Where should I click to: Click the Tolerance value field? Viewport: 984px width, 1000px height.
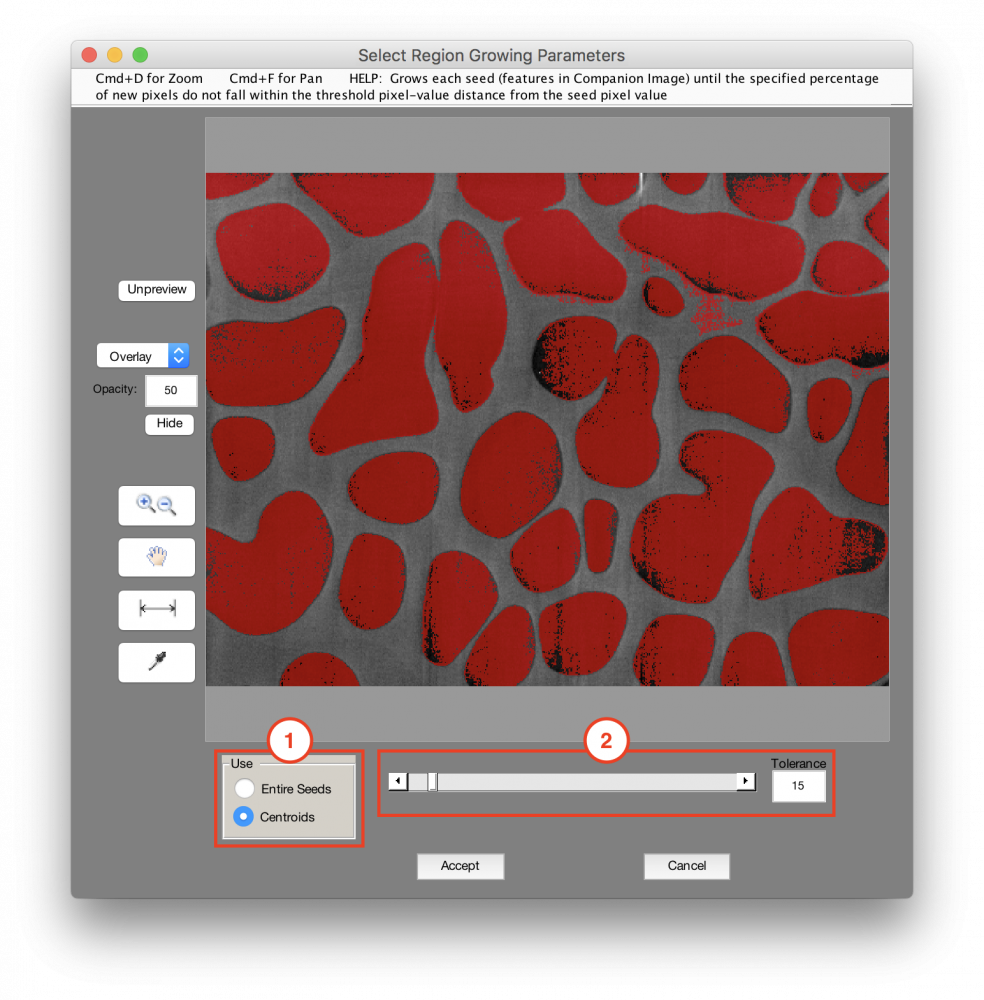(798, 786)
